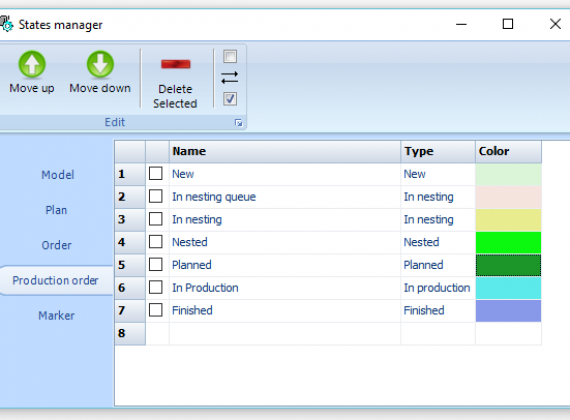
Task: Click the name cell "Finished"
Action: [285, 311]
